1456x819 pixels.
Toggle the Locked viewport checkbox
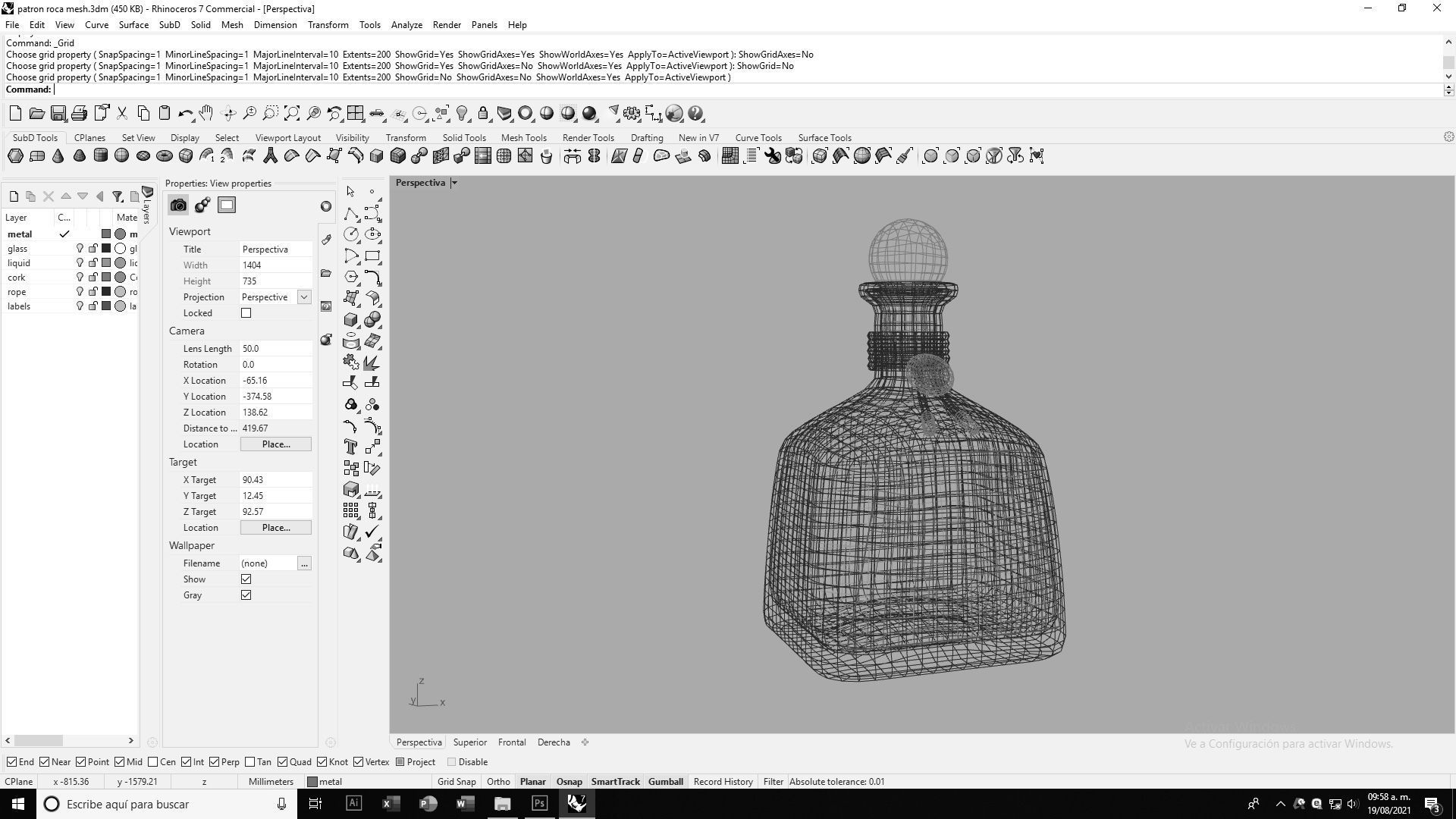click(x=246, y=313)
